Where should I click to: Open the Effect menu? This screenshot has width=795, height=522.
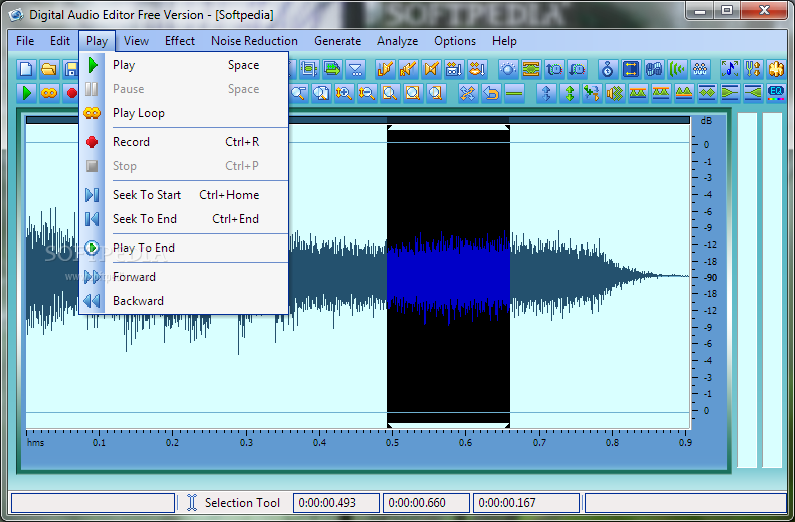pyautogui.click(x=179, y=41)
